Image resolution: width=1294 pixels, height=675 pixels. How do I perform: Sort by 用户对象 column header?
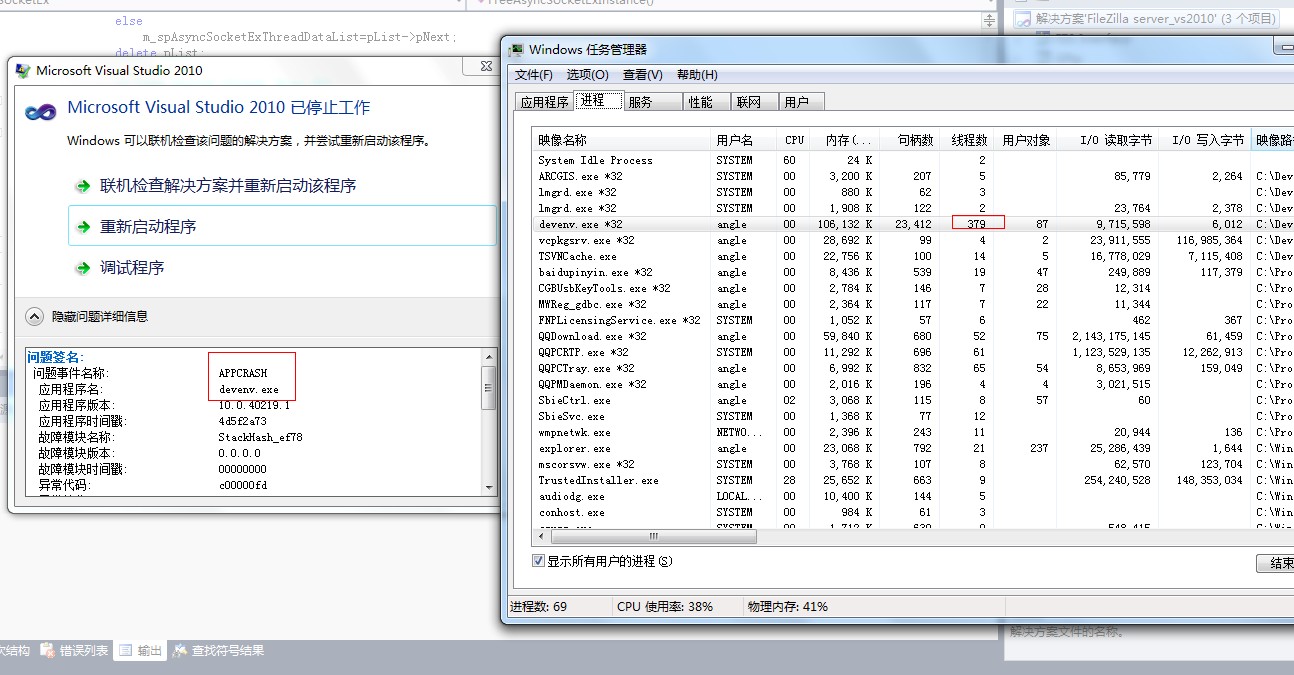1025,140
